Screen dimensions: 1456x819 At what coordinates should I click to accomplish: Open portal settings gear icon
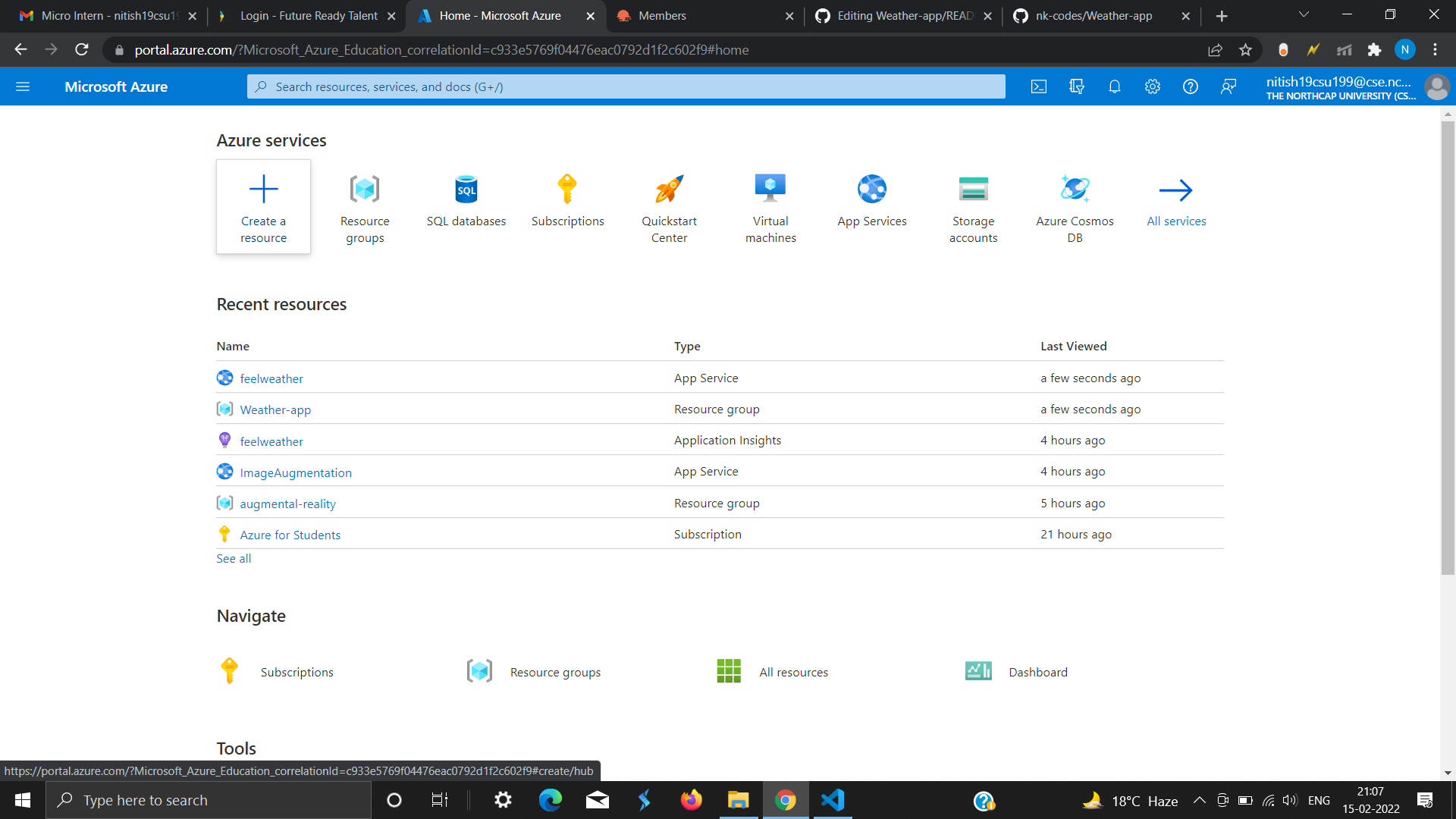(x=1153, y=86)
